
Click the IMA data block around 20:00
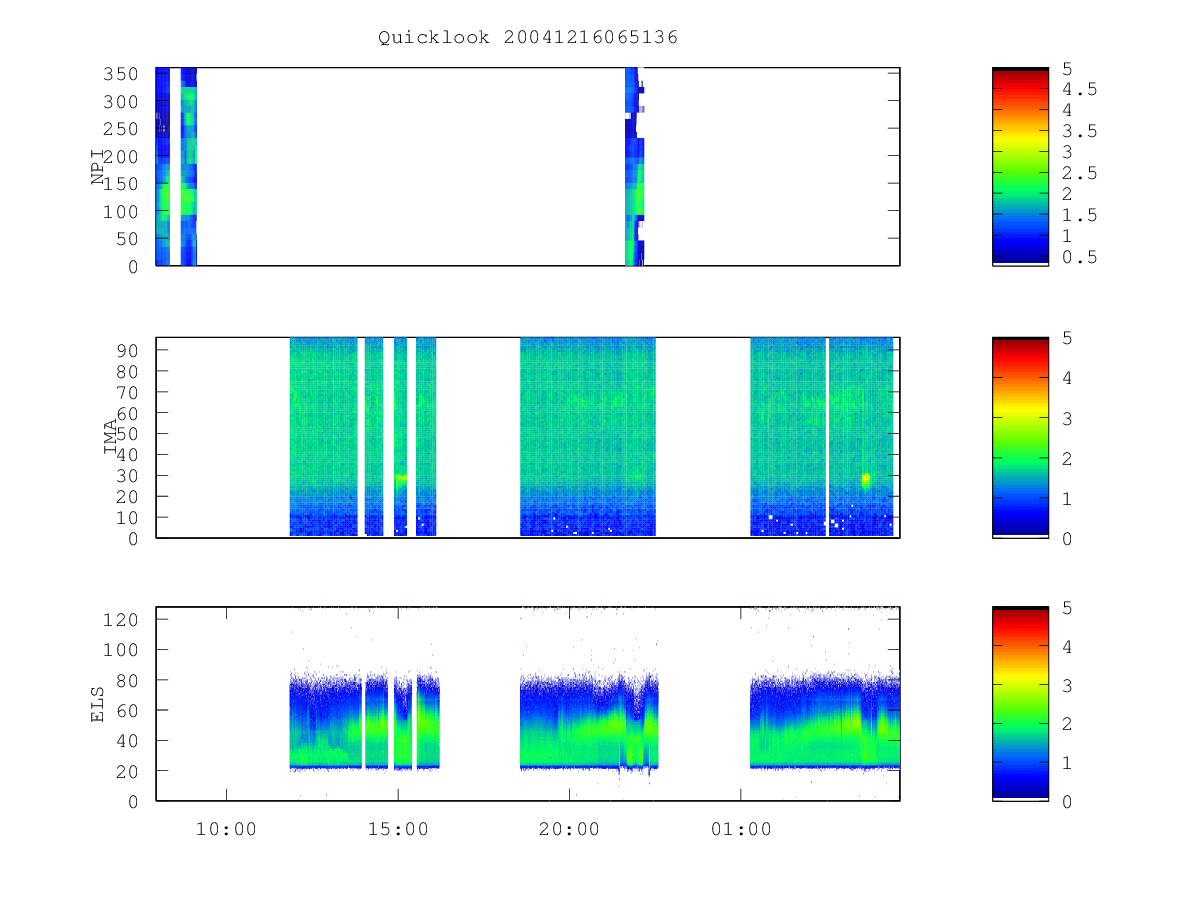(588, 437)
